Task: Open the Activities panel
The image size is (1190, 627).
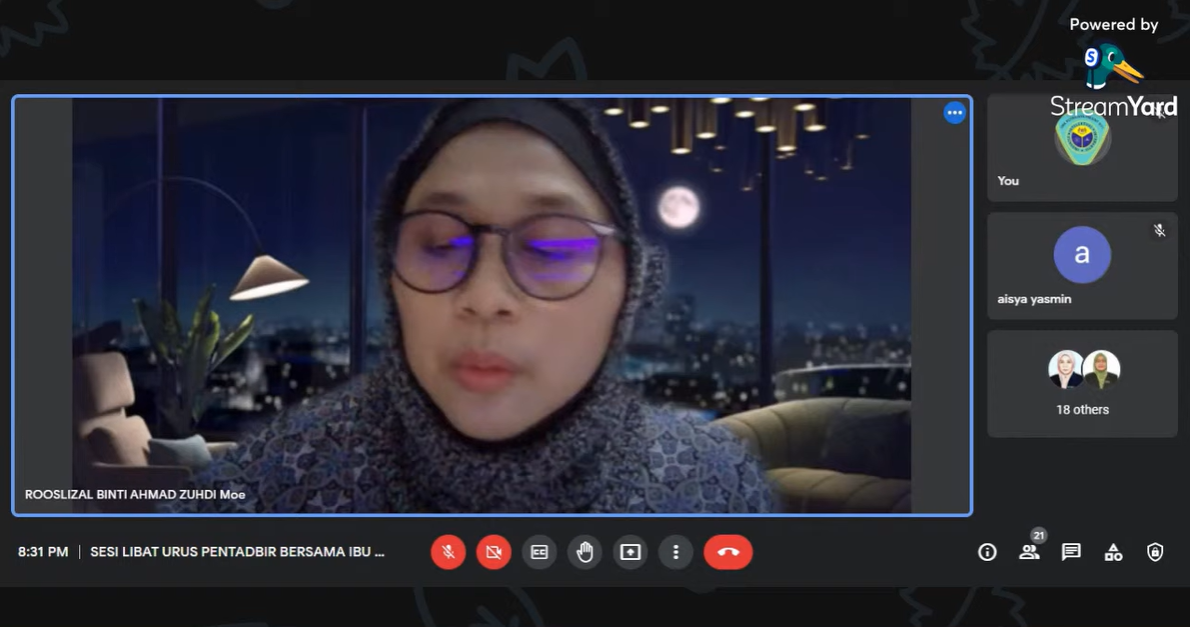Action: tap(1113, 552)
